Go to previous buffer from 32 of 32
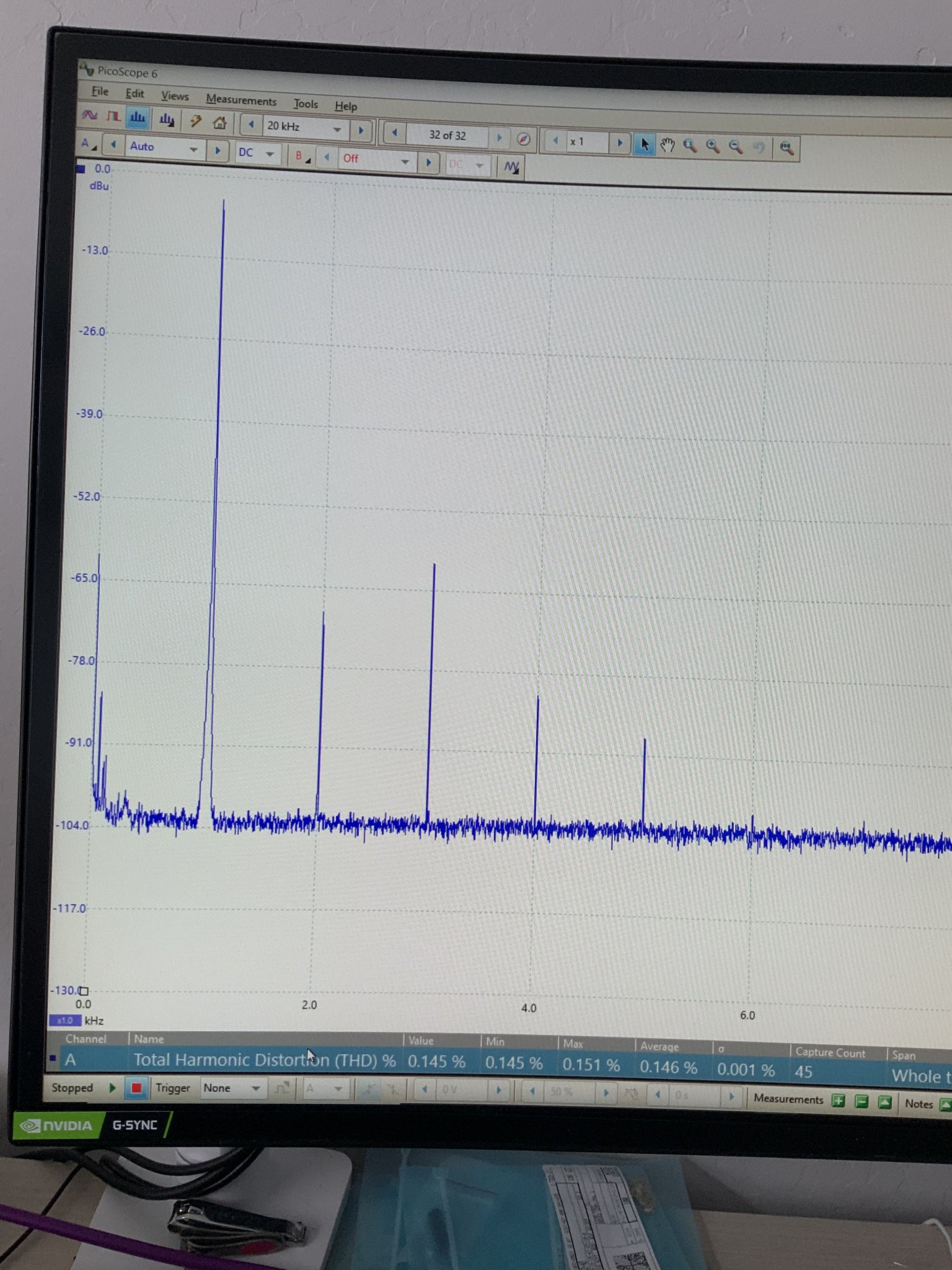Image resolution: width=952 pixels, height=1270 pixels. 394,132
